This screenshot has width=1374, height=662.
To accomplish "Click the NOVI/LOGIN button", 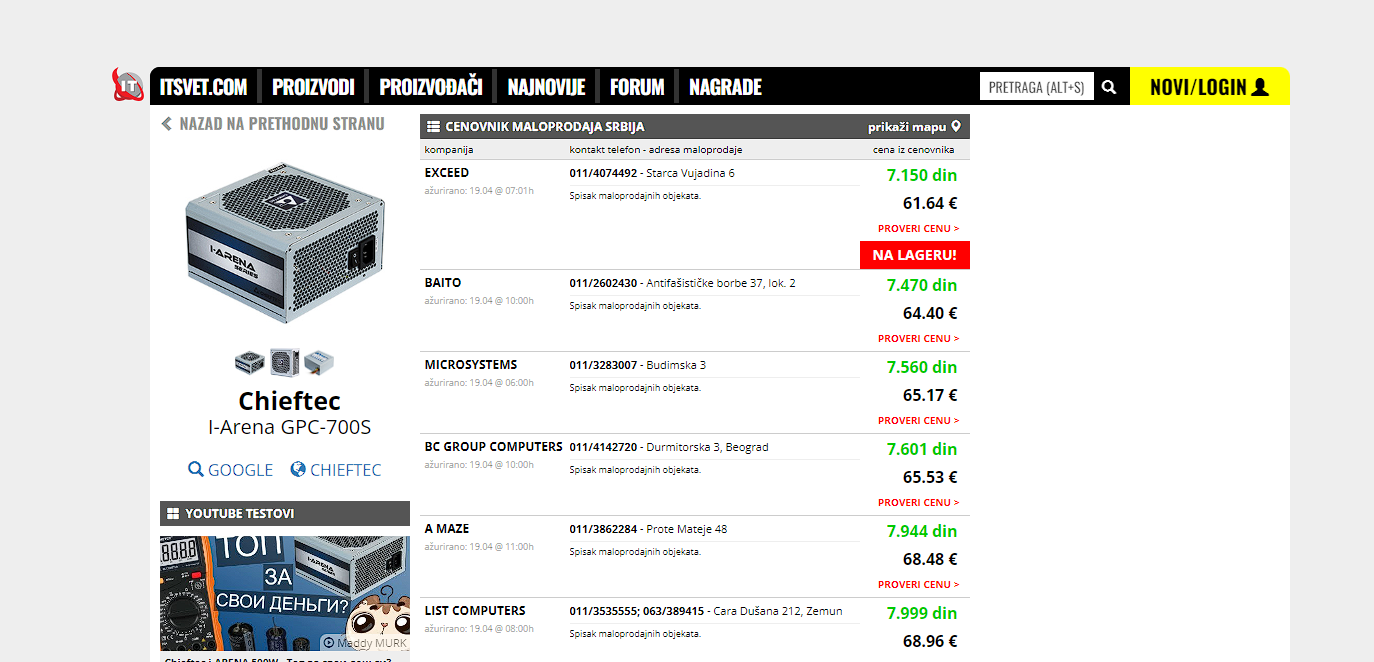I will coord(1209,87).
